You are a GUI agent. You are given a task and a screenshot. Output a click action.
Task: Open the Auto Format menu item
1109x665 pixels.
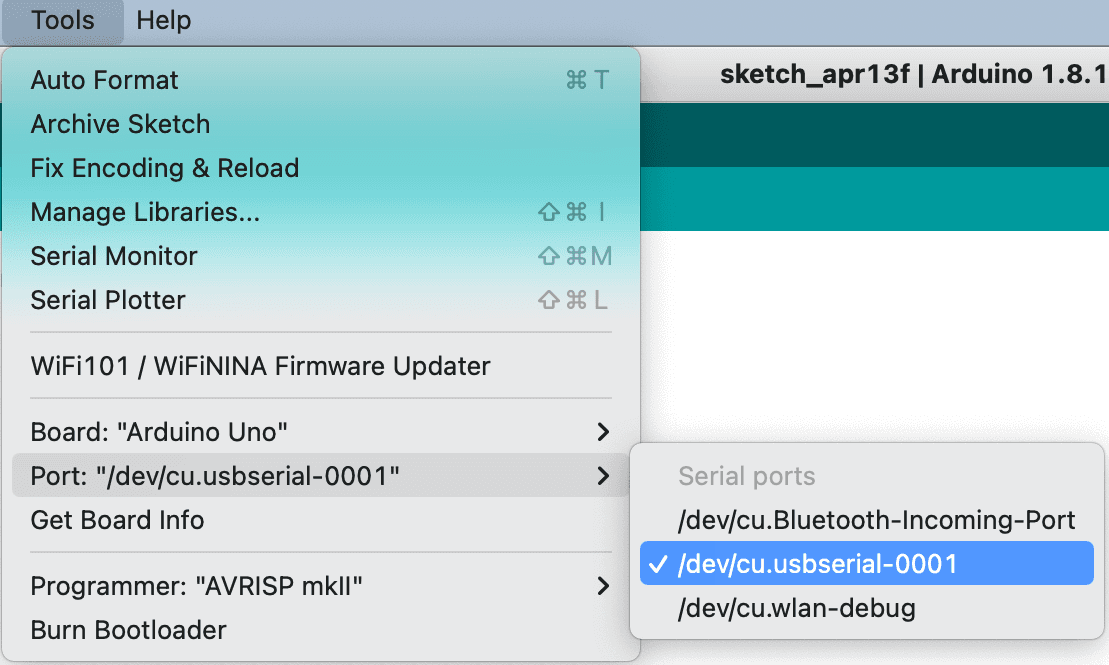(102, 80)
